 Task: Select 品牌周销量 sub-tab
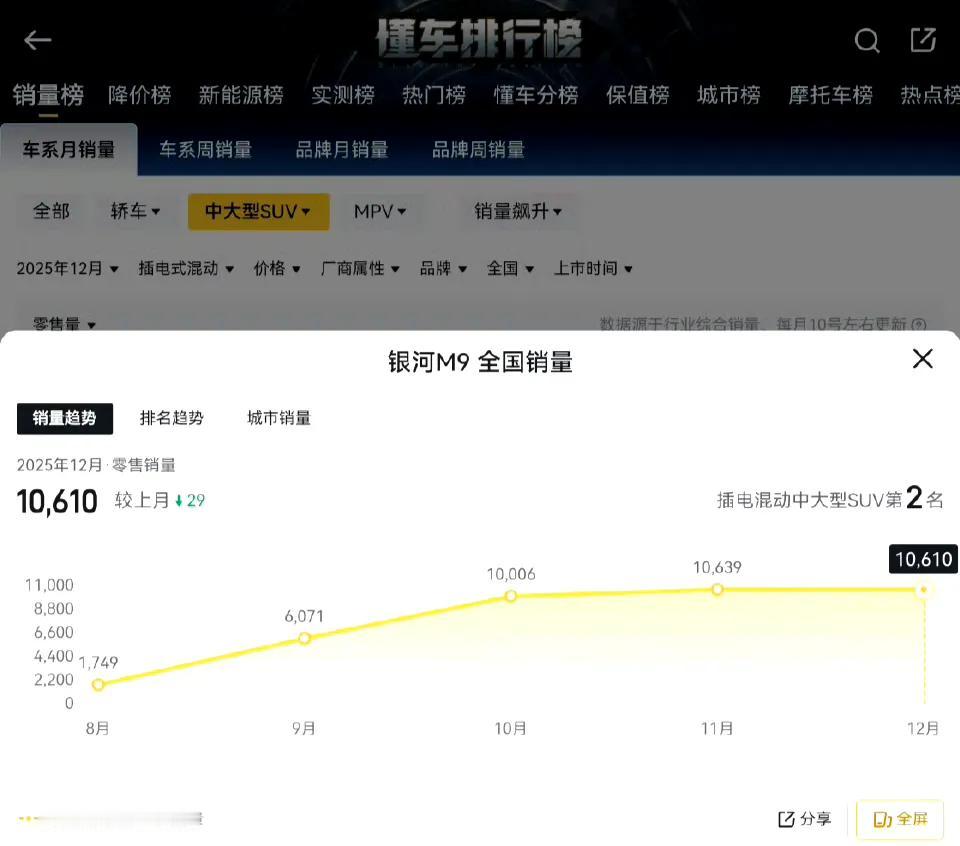[478, 149]
